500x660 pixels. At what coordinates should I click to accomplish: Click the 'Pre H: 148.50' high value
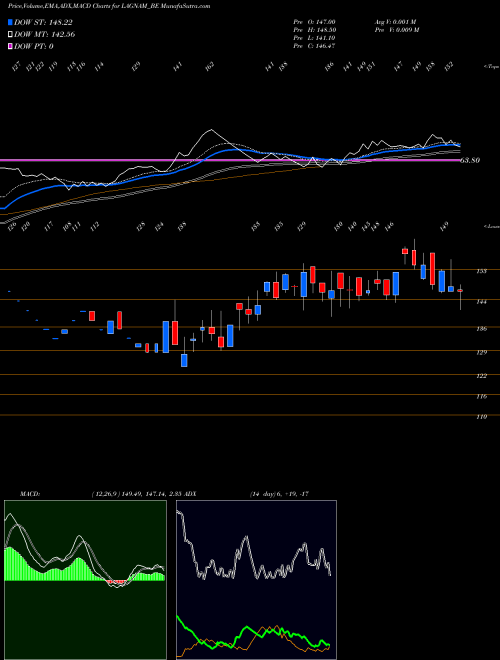[x=314, y=30]
